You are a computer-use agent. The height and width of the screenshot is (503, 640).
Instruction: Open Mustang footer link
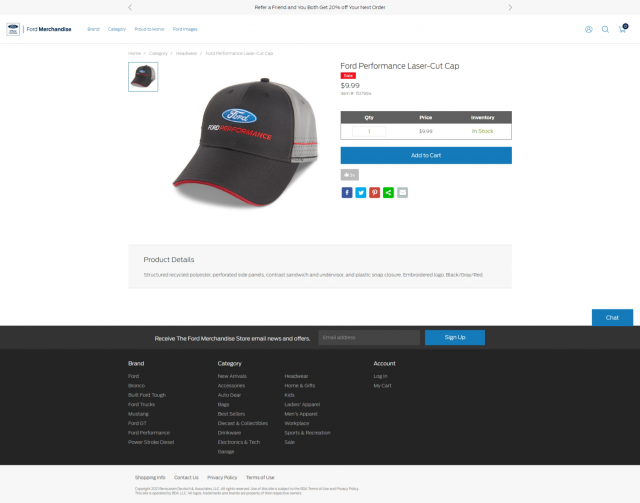pos(138,414)
